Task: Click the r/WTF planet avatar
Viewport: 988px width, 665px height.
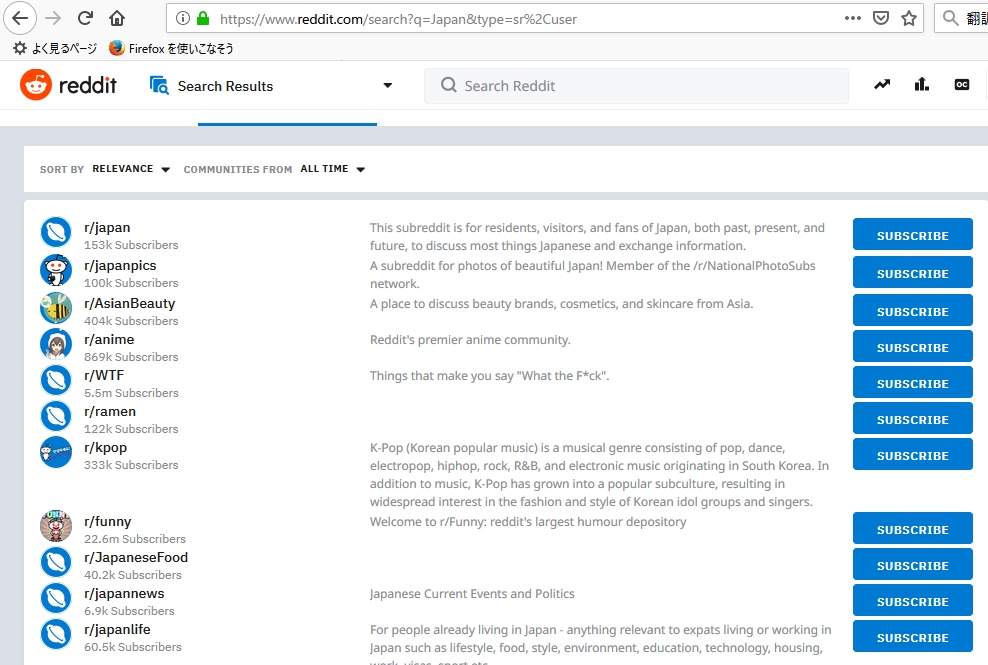Action: click(56, 379)
